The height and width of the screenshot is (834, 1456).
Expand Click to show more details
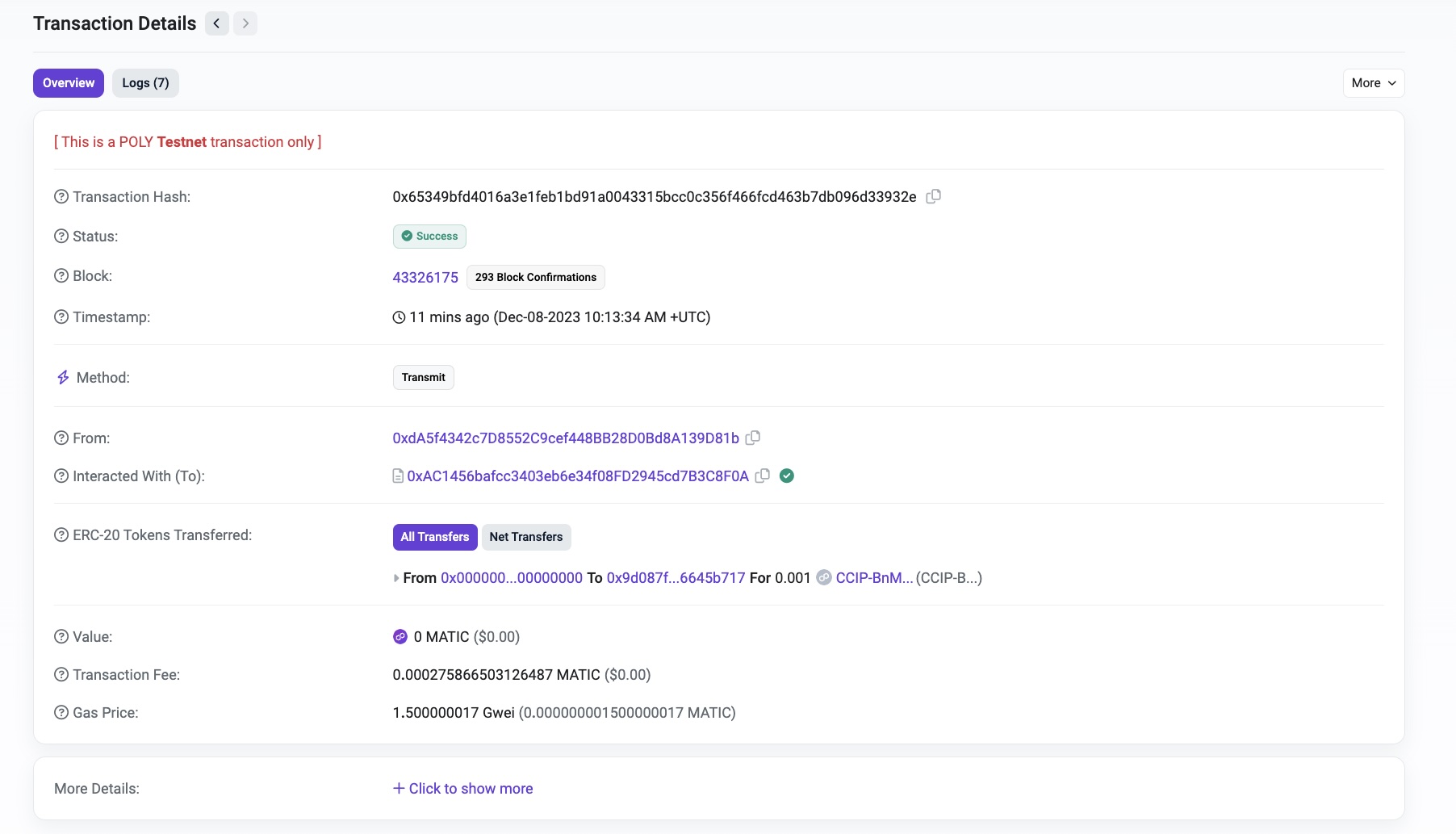(x=463, y=788)
